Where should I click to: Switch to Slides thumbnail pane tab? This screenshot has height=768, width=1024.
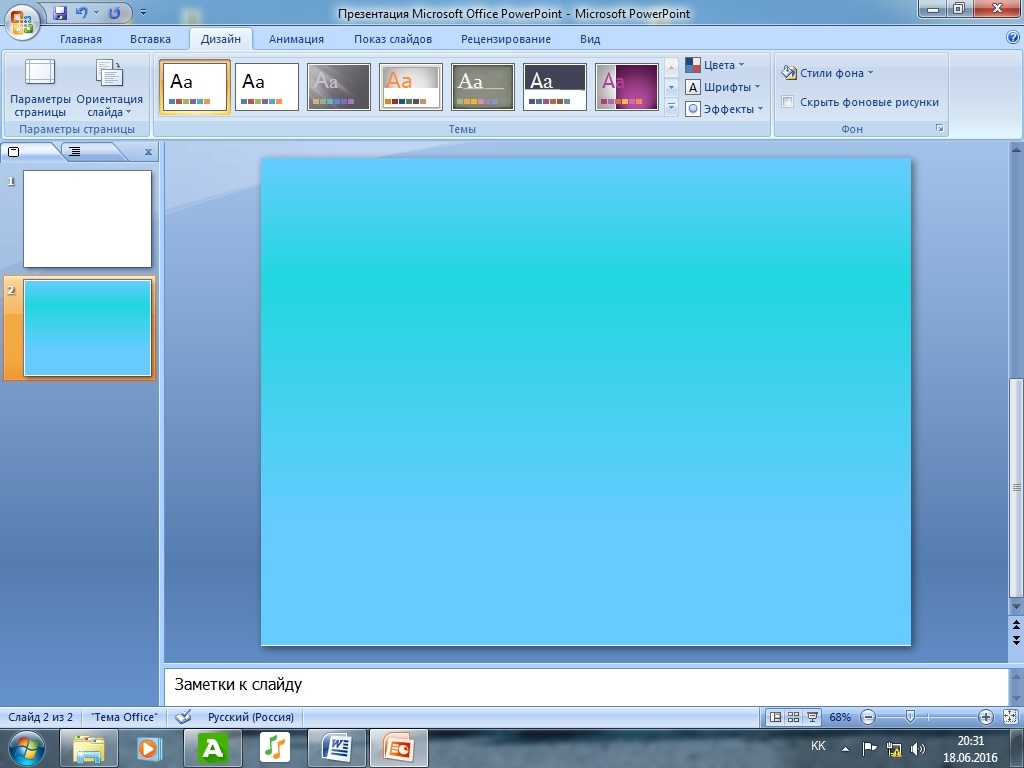click(x=14, y=152)
